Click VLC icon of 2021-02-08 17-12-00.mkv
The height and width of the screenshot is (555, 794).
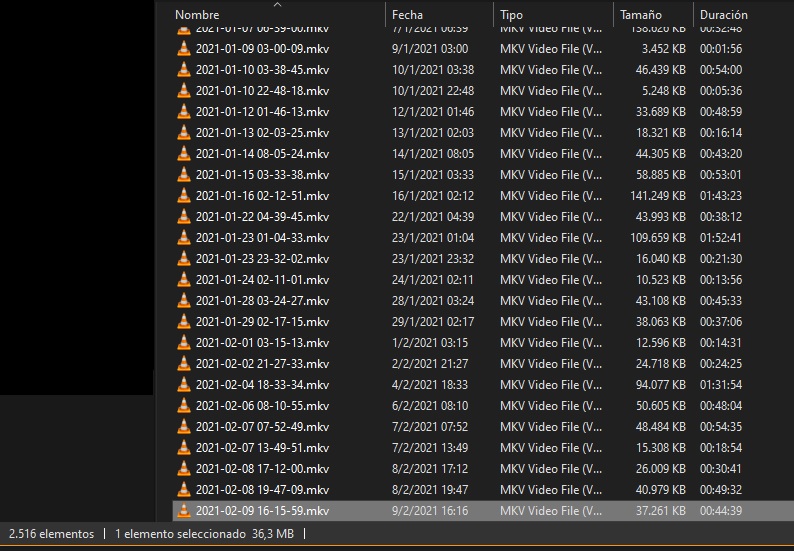click(x=184, y=469)
